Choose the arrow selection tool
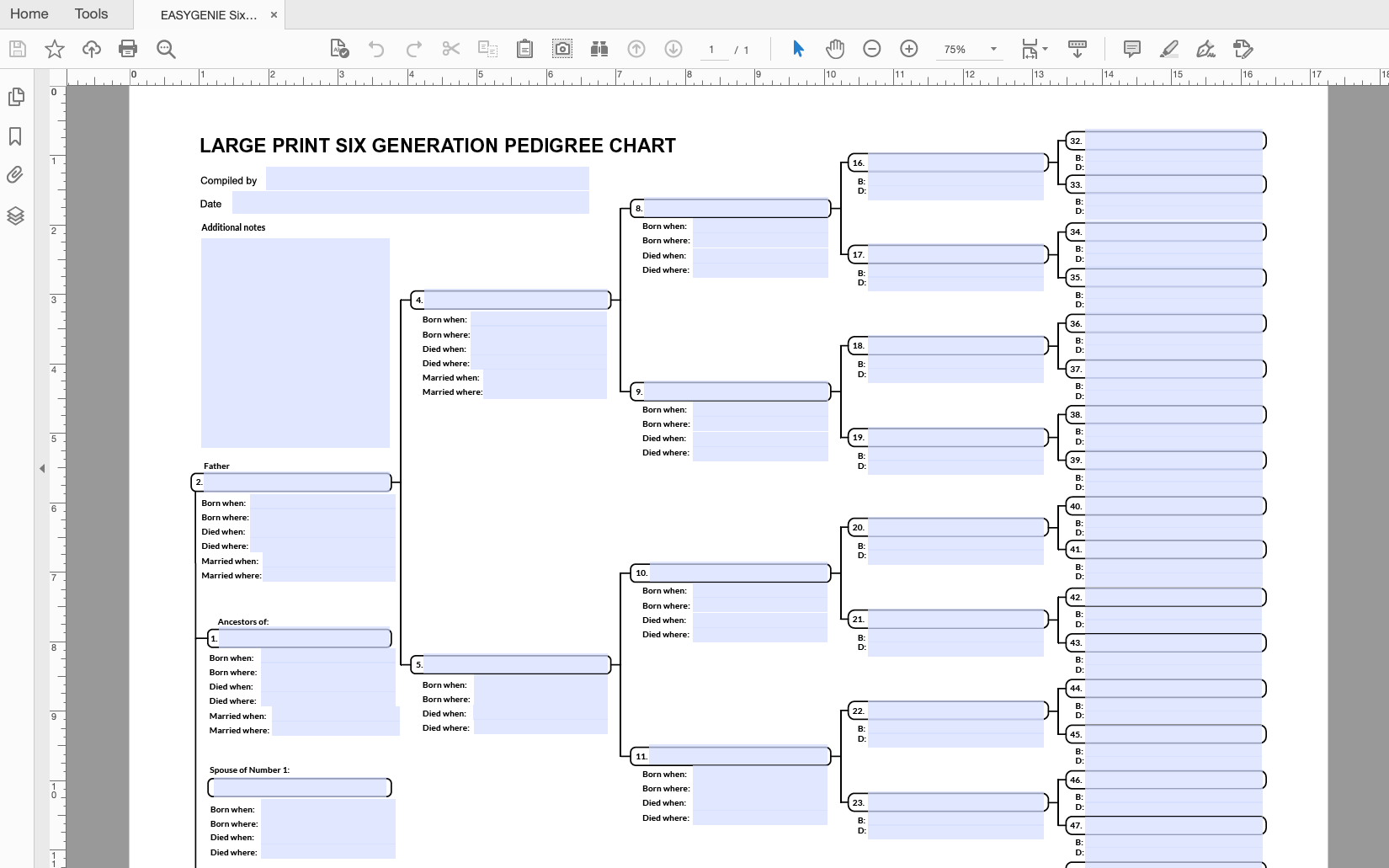 (x=798, y=49)
